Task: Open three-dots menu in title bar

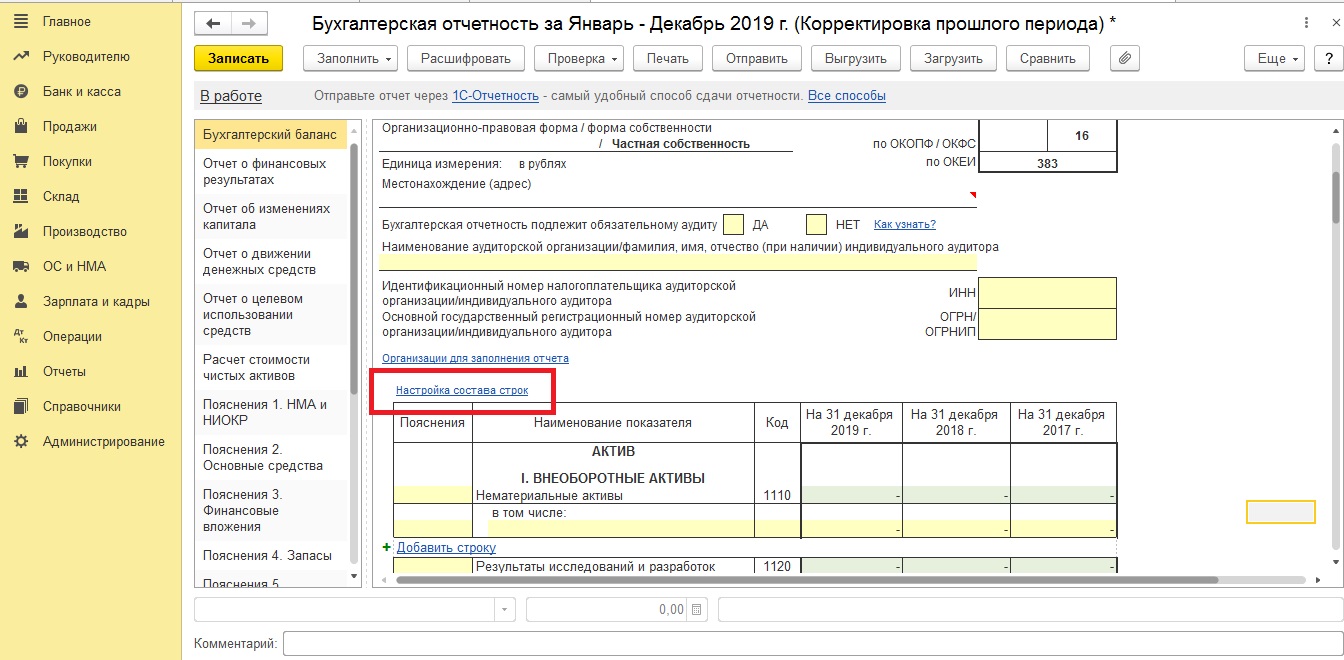Action: click(x=1306, y=23)
